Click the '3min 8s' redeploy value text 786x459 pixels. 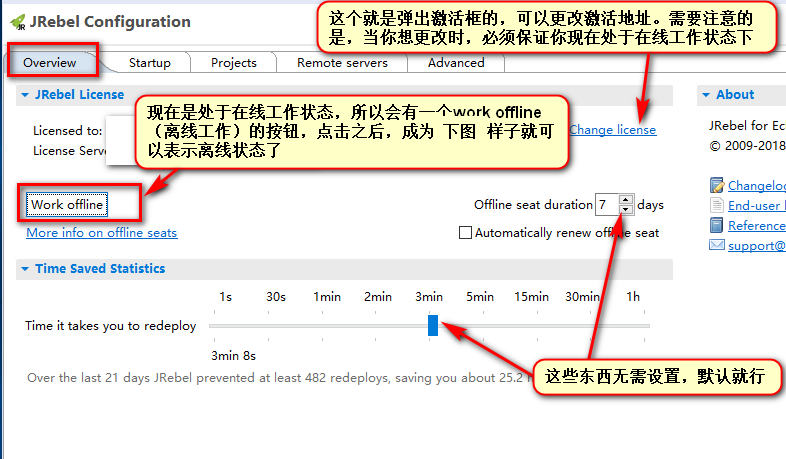pos(233,356)
